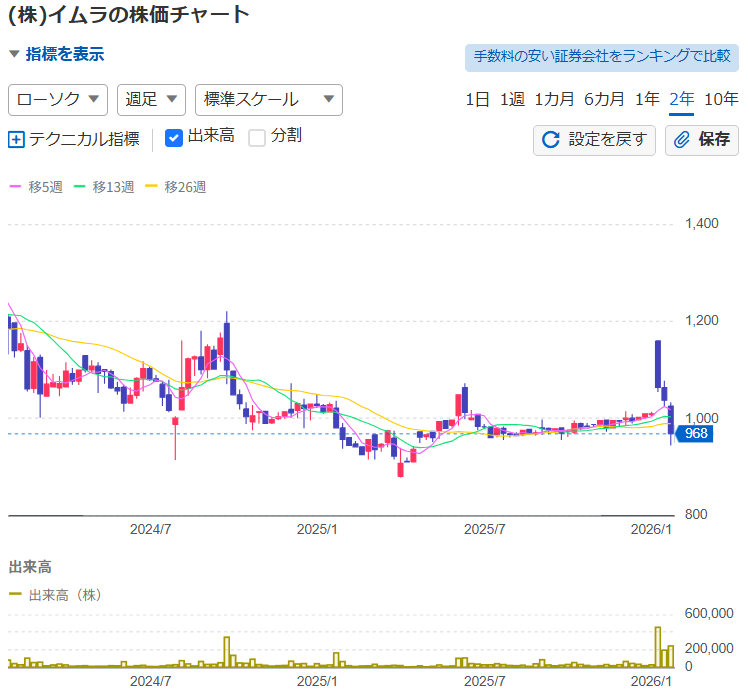The height and width of the screenshot is (690, 749).
Task: Uncheck the 出来高 checkbox
Action: (173, 137)
